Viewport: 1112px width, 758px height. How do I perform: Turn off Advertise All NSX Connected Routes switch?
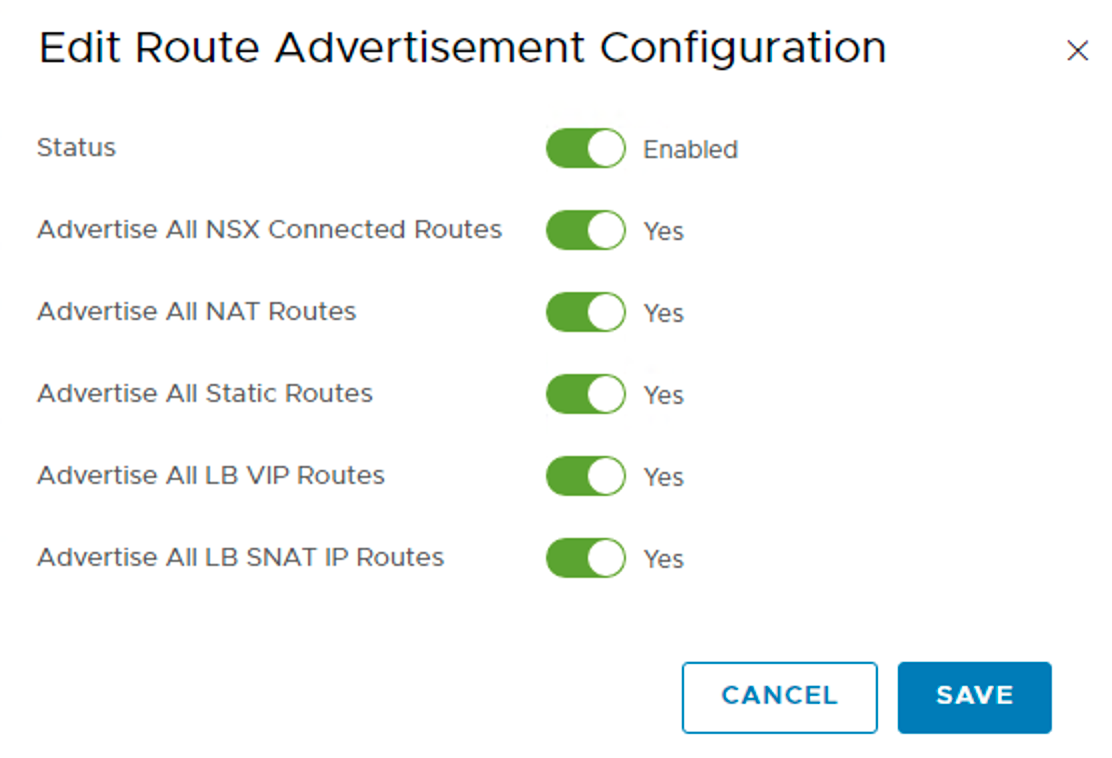pos(585,230)
